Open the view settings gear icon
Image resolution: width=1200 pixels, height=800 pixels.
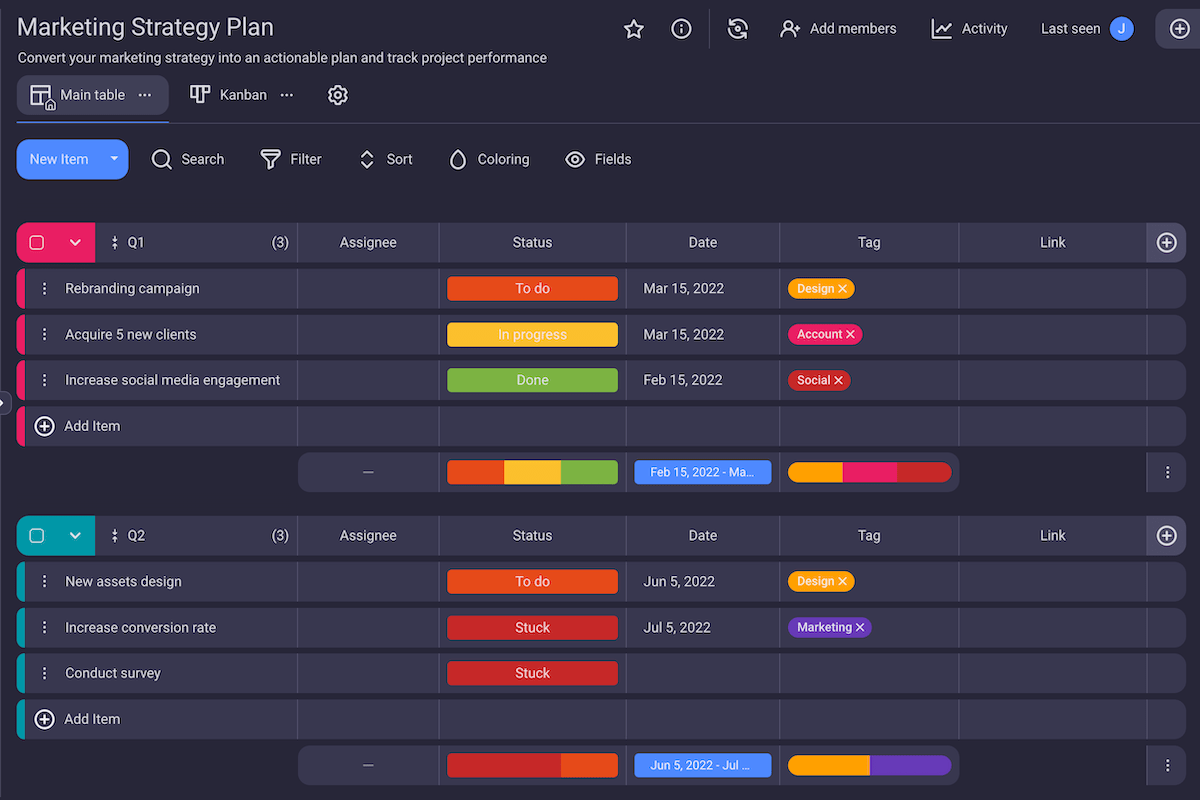(338, 95)
